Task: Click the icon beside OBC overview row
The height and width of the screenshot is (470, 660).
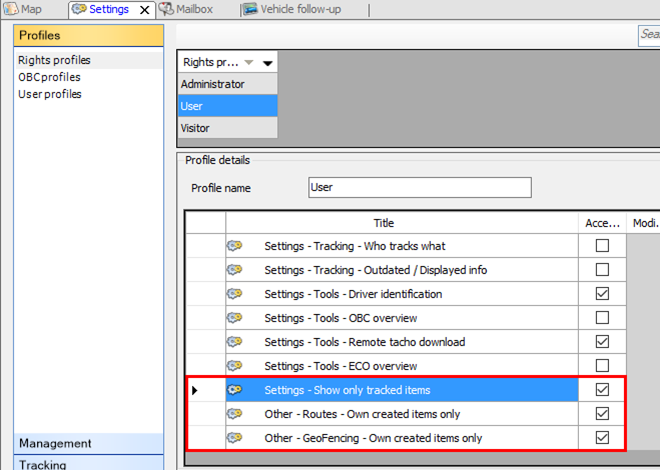Action: 236,318
